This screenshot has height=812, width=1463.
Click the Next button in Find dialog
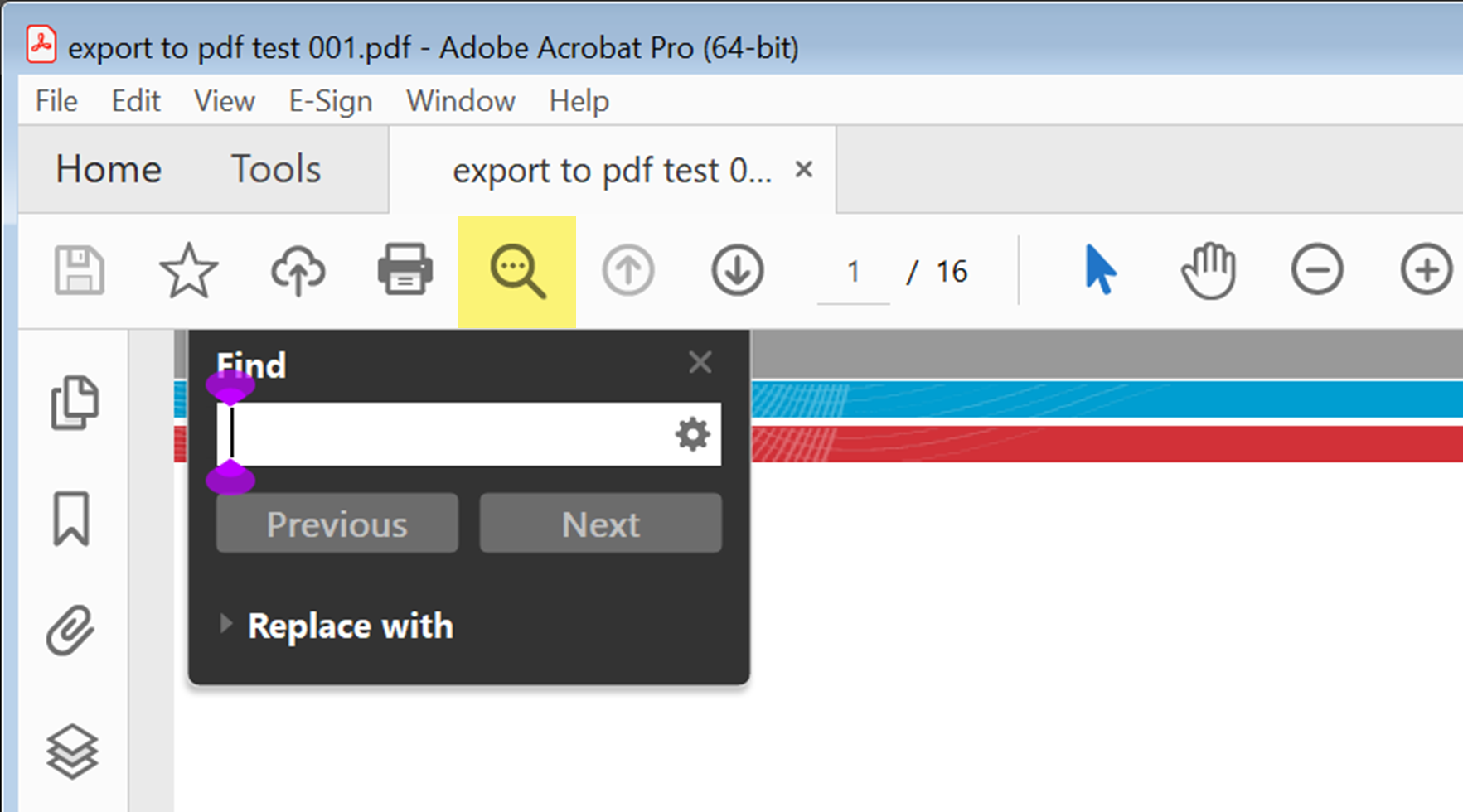(x=600, y=523)
